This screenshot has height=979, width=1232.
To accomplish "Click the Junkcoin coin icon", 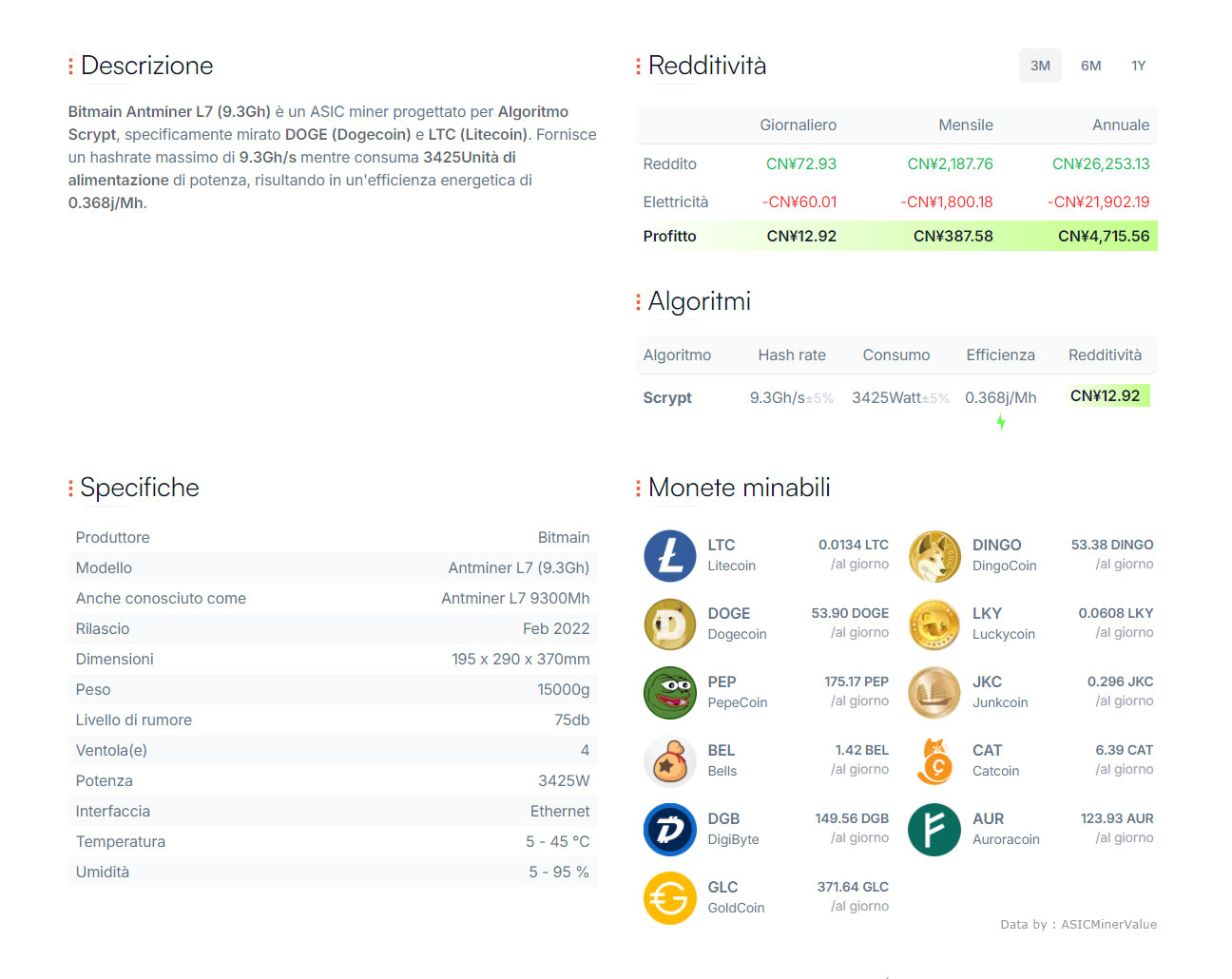I will tap(934, 693).
